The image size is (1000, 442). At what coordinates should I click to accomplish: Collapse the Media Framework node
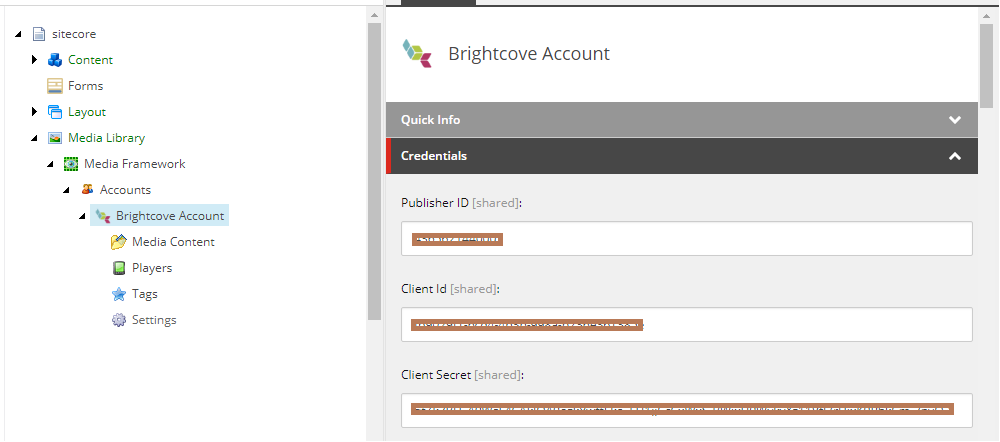pyautogui.click(x=50, y=164)
